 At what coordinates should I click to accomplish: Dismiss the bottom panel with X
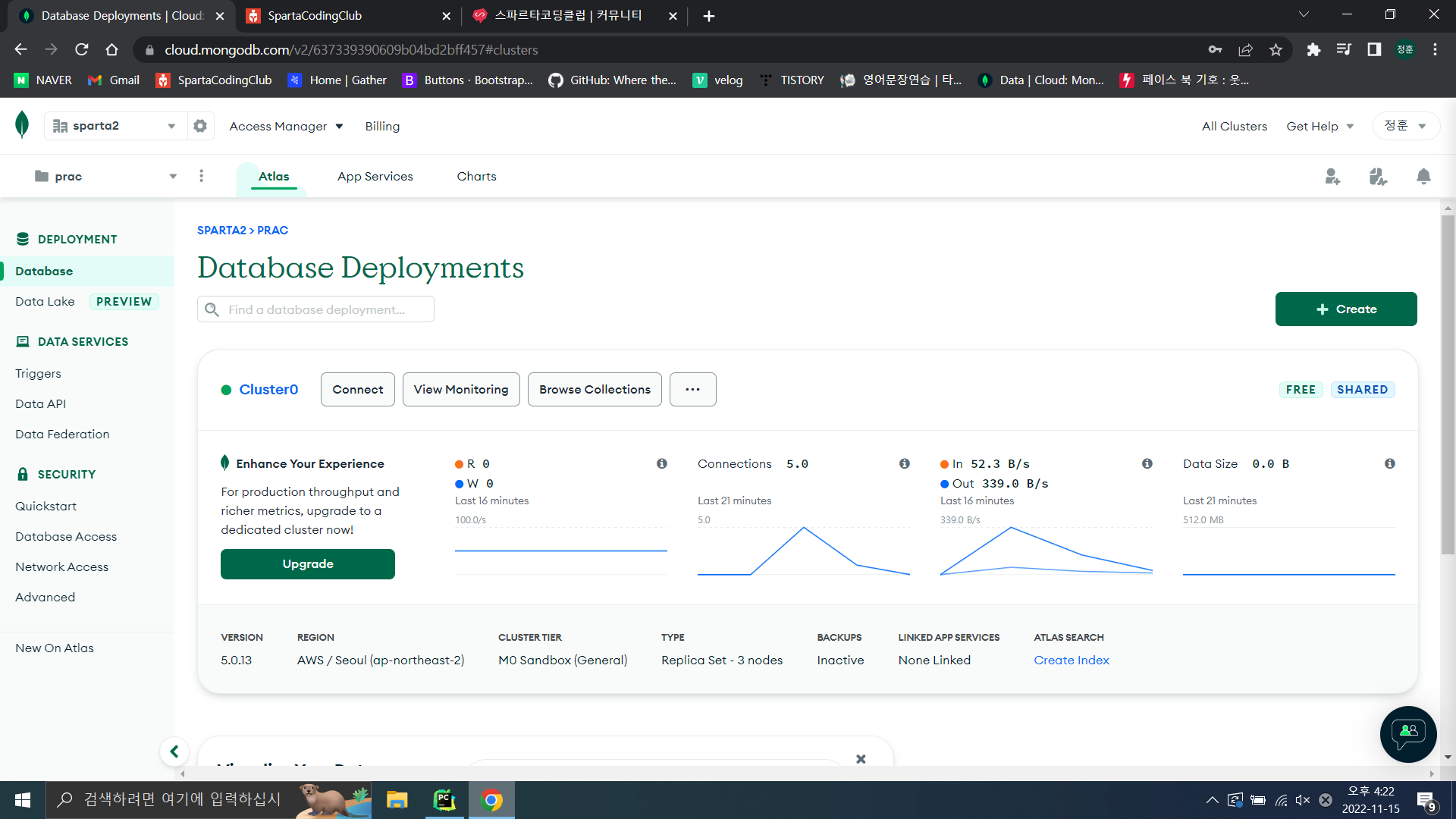[x=861, y=758]
